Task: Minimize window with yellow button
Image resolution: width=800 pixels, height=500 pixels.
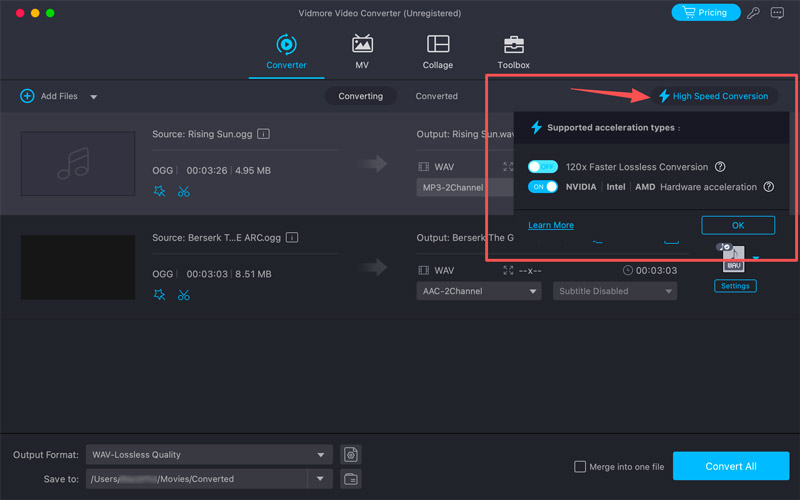Action: pyautogui.click(x=35, y=13)
